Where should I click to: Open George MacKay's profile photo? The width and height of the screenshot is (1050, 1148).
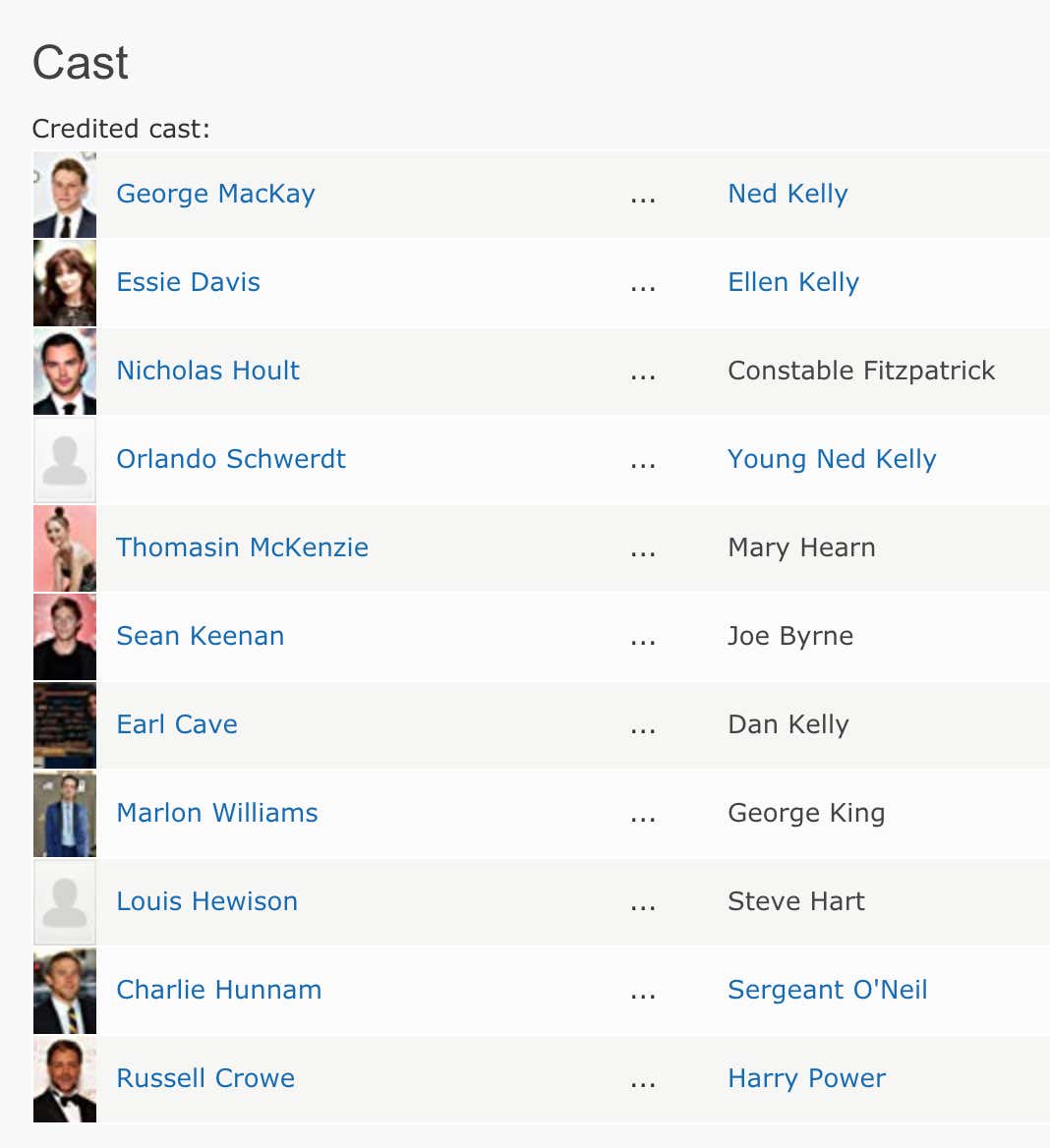click(64, 194)
